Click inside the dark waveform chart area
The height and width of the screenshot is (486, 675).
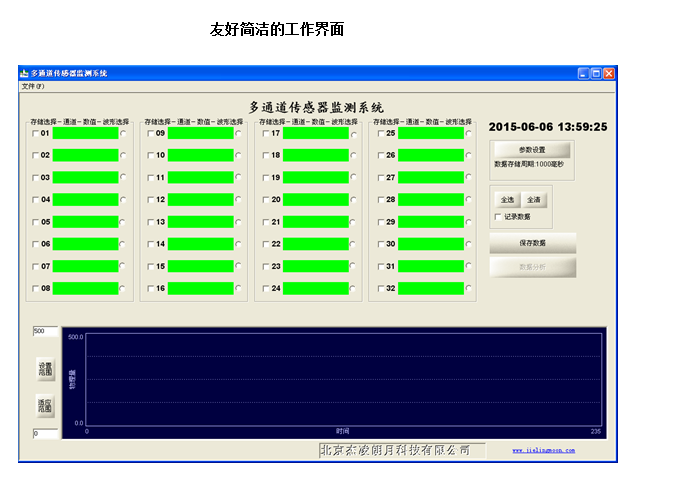click(x=342, y=380)
